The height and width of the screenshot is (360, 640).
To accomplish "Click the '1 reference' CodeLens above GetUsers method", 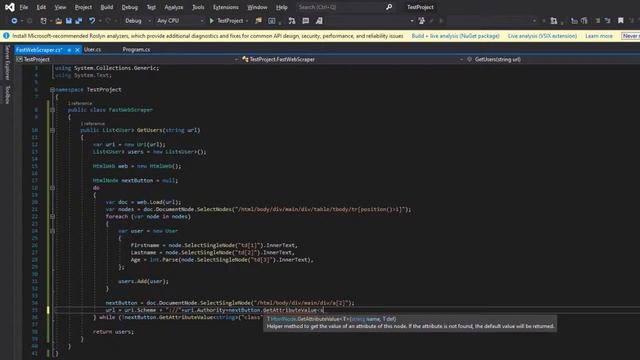I will click(x=93, y=123).
